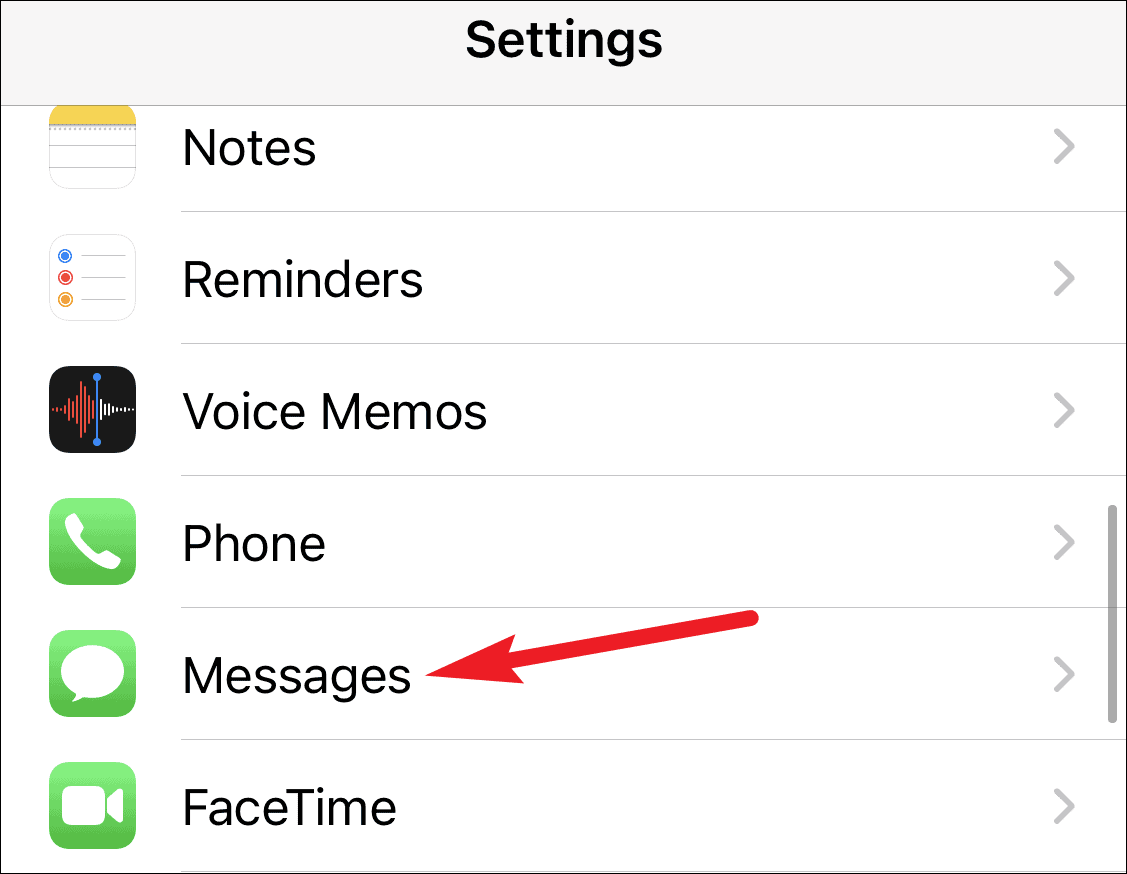Select the FaceTime text label
Viewport: 1127px width, 874px height.
[x=290, y=807]
